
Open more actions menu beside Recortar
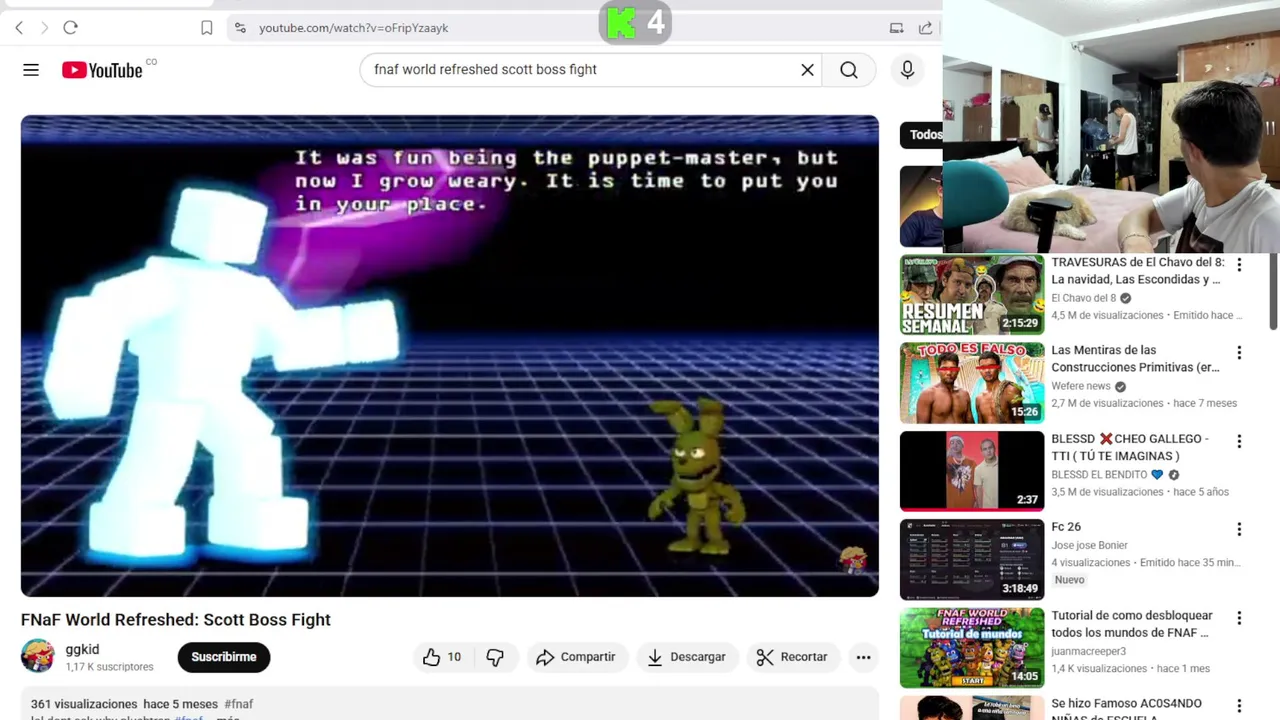coord(863,657)
